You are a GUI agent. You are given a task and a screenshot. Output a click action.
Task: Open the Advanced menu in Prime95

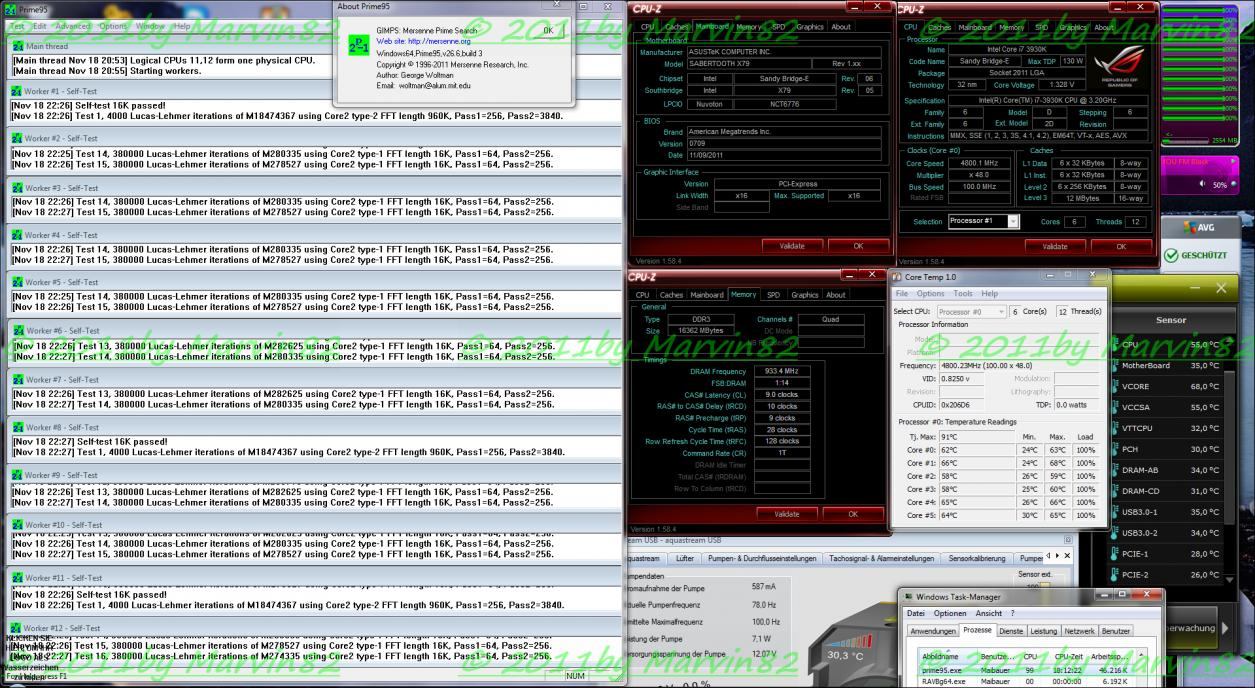coord(72,26)
